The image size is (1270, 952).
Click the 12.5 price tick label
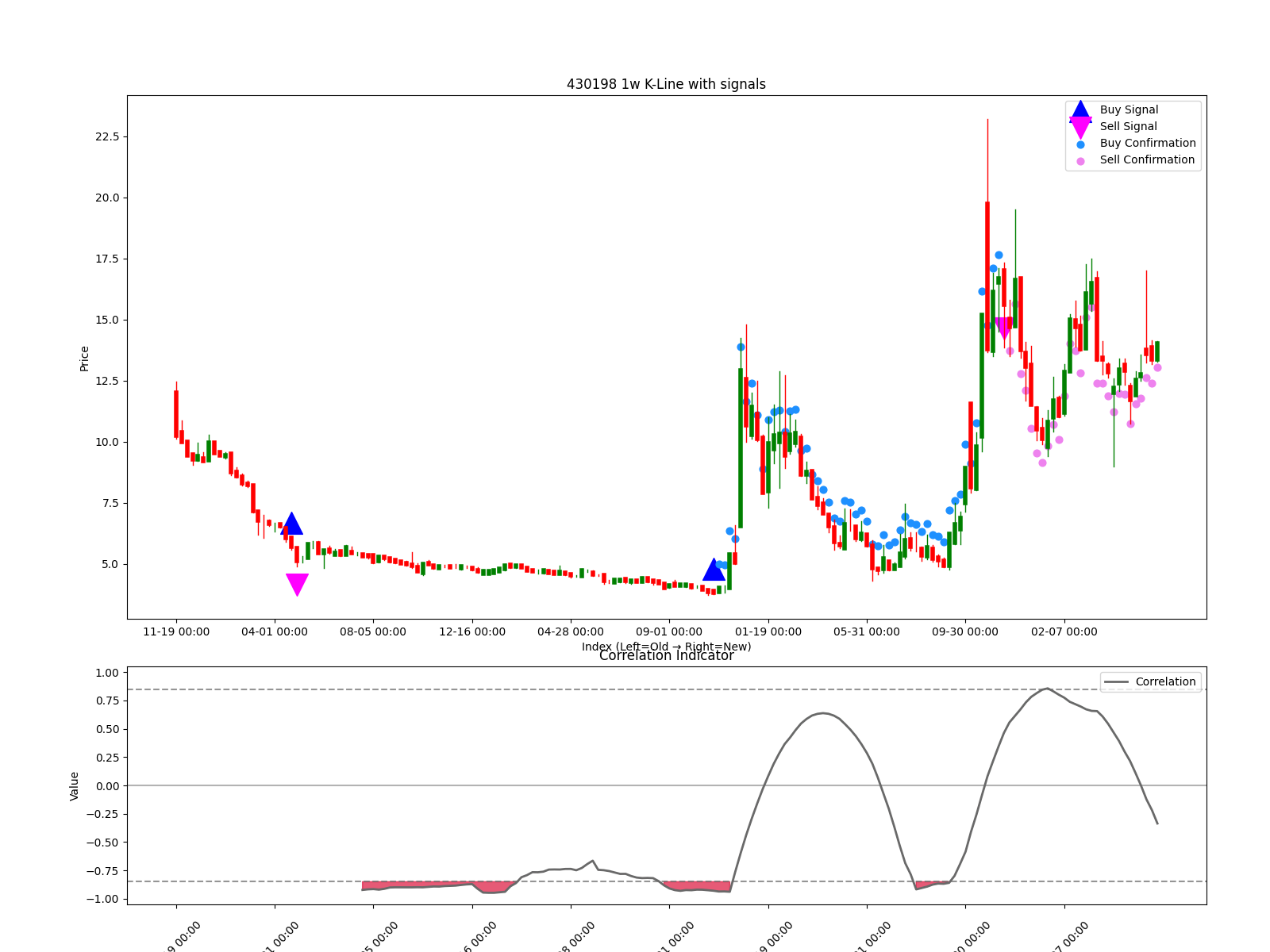107,382
